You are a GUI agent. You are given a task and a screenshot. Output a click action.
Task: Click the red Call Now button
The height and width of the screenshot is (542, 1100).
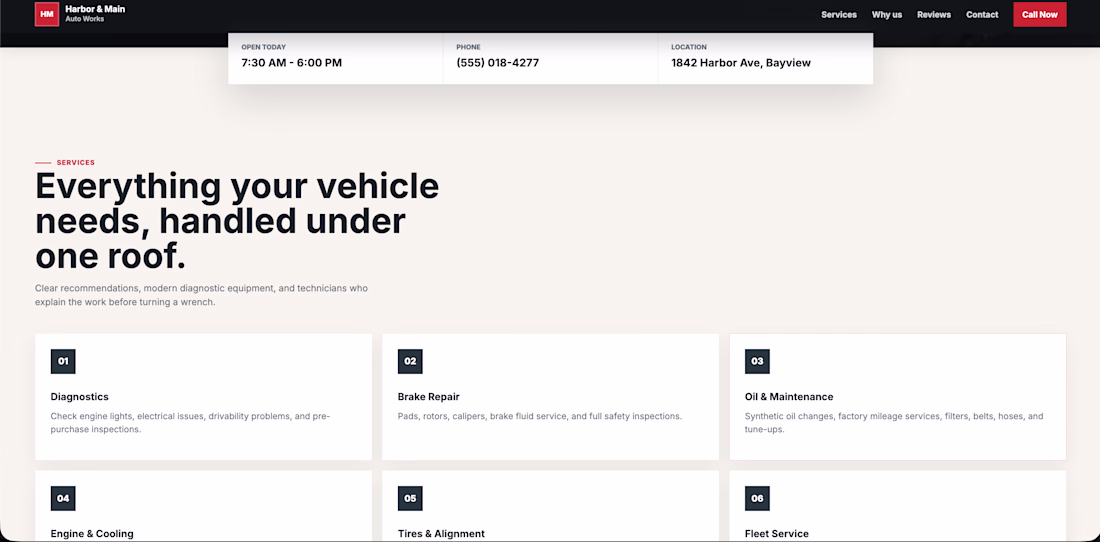click(1040, 15)
